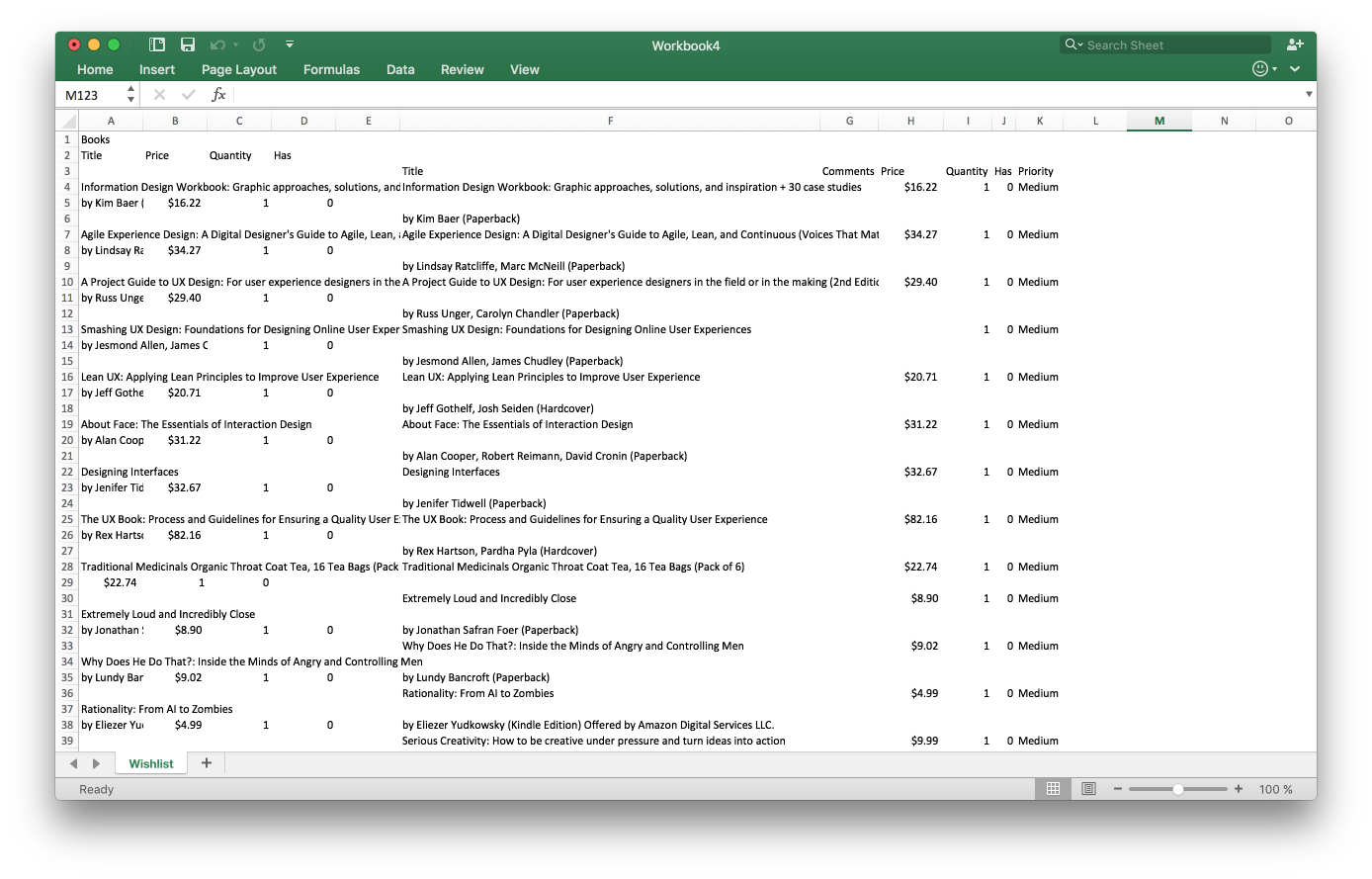Screen dimensions: 1372x879
Task: Select the Wishlist sheet tab
Action: point(151,763)
